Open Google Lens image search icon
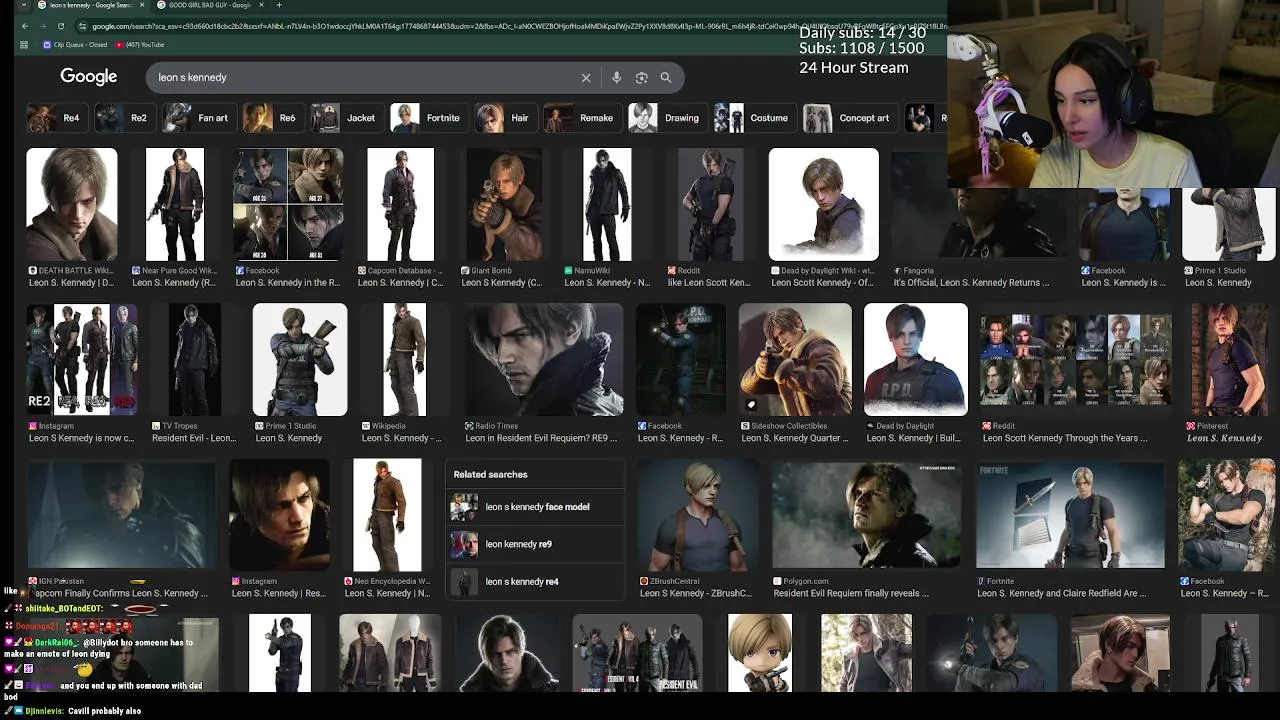This screenshot has width=1280, height=720. click(x=642, y=78)
